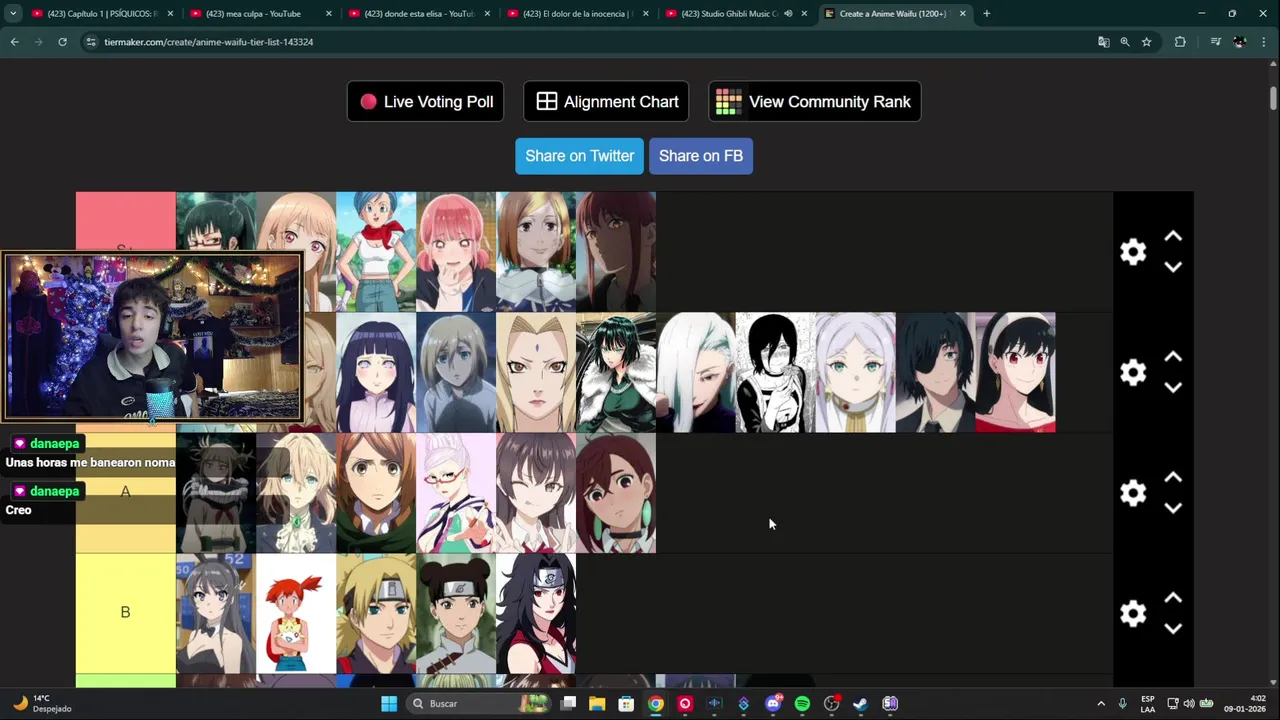This screenshot has width=1280, height=720.
Task: Open Microsoft Store from the taskbar
Action: pos(626,704)
